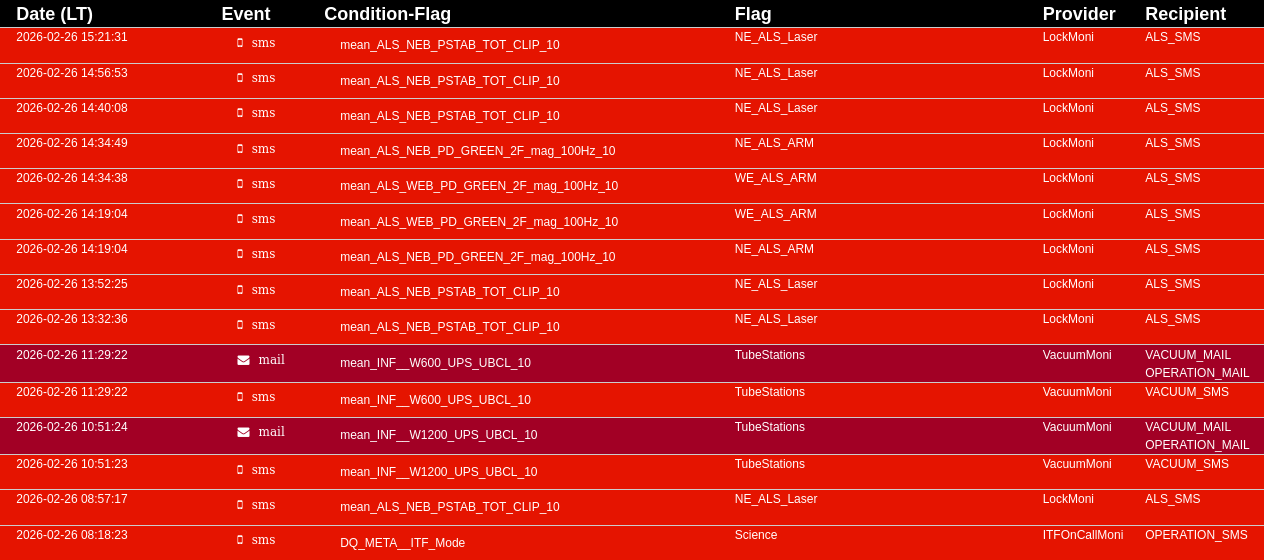
Task: Click the sms phone icon at 15:21:31
Action: tap(240, 43)
